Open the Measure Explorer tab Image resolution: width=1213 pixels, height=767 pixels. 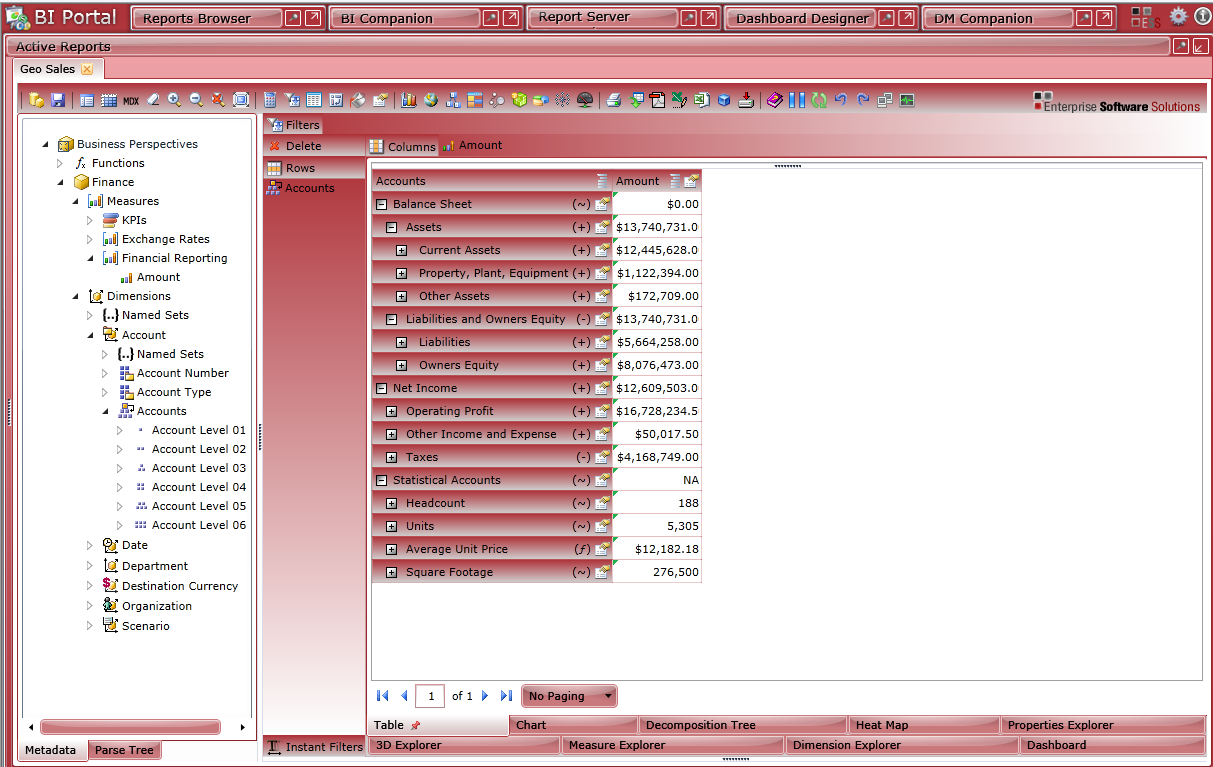[x=671, y=745]
